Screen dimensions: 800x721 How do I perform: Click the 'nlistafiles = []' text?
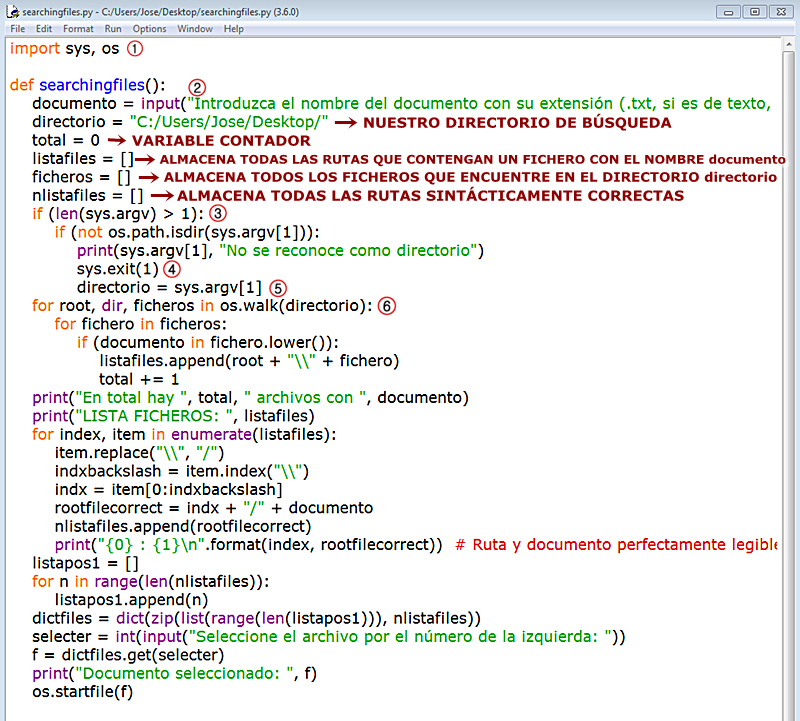point(87,195)
